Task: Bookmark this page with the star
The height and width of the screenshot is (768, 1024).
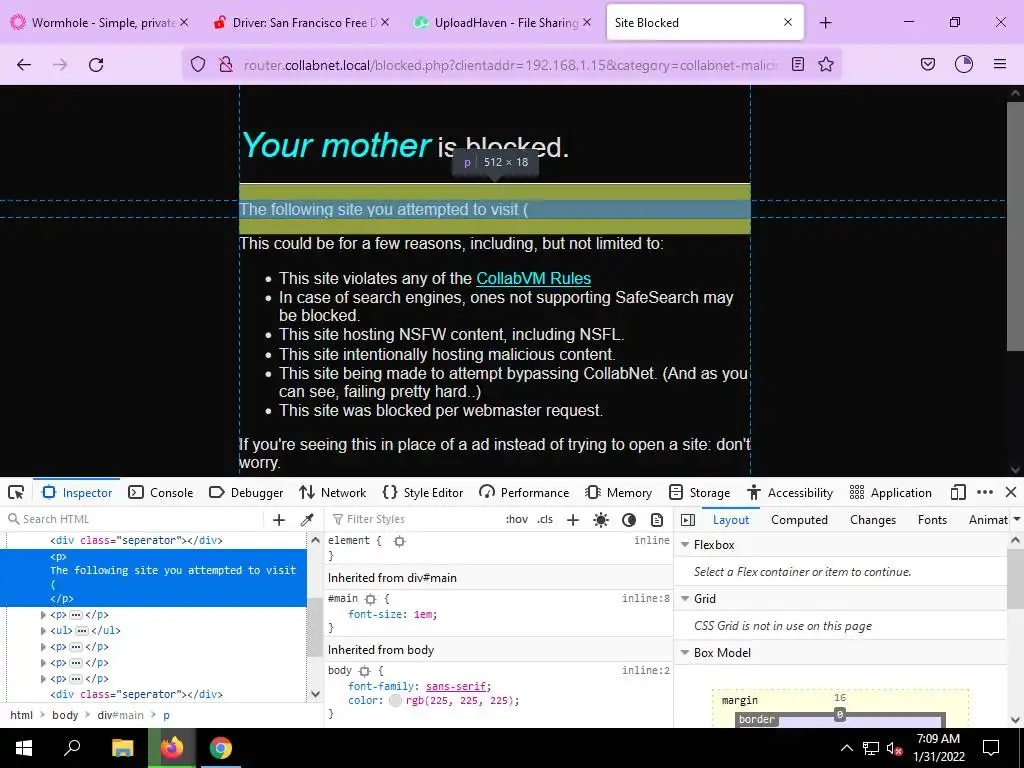Action: (826, 64)
